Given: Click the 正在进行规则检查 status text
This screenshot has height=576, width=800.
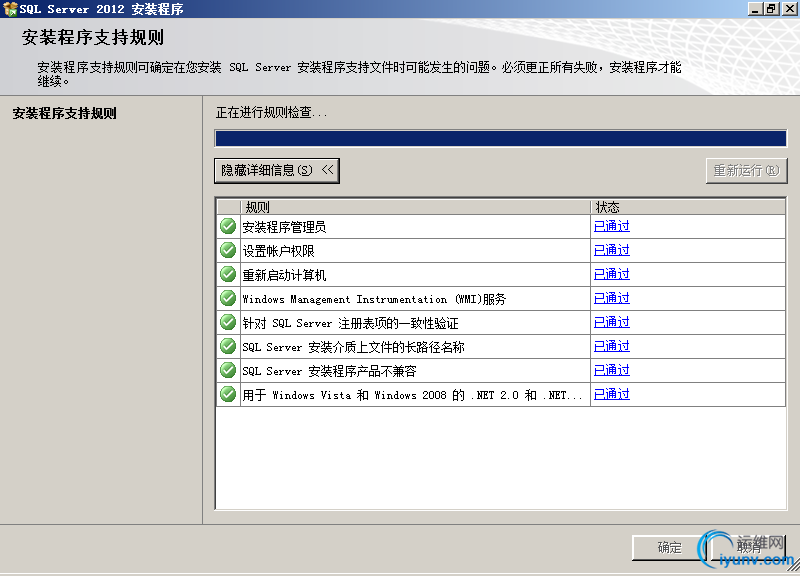Looking at the screenshot, I should click(271, 112).
